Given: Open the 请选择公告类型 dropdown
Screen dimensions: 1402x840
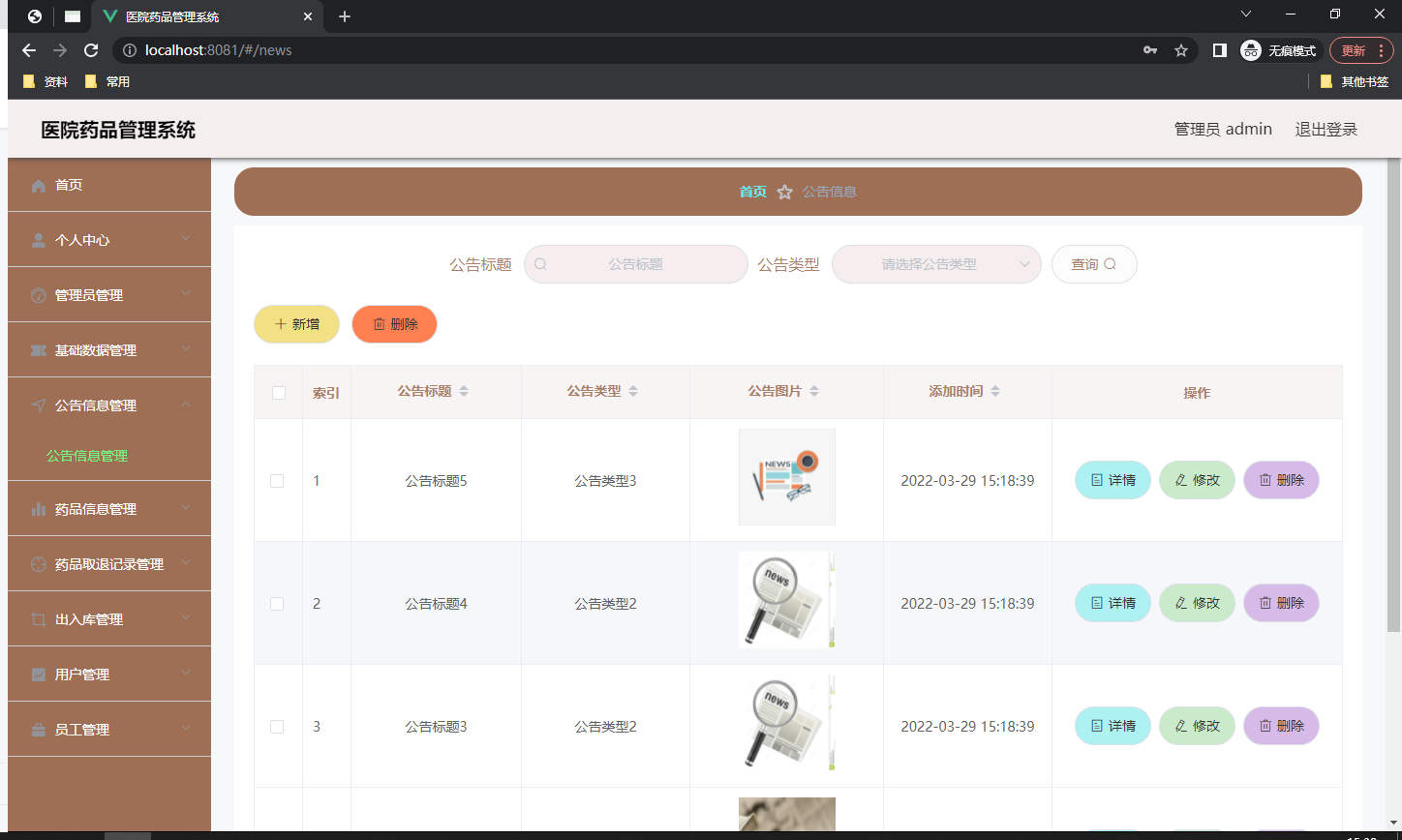Looking at the screenshot, I should [935, 263].
